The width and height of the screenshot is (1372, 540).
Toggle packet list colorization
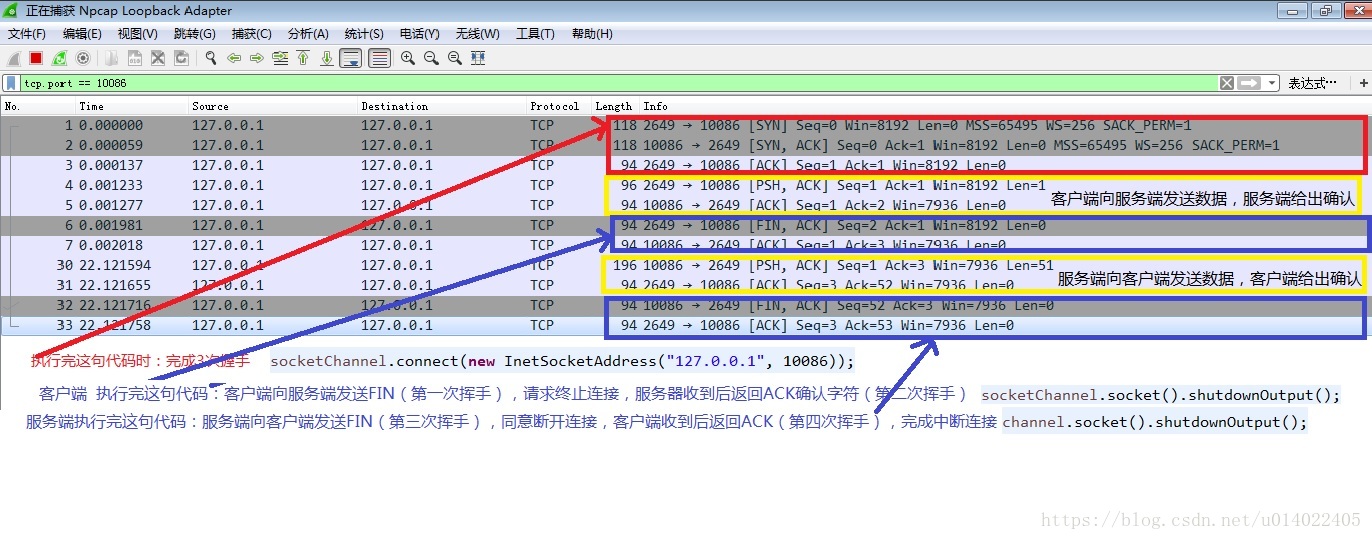(x=379, y=58)
